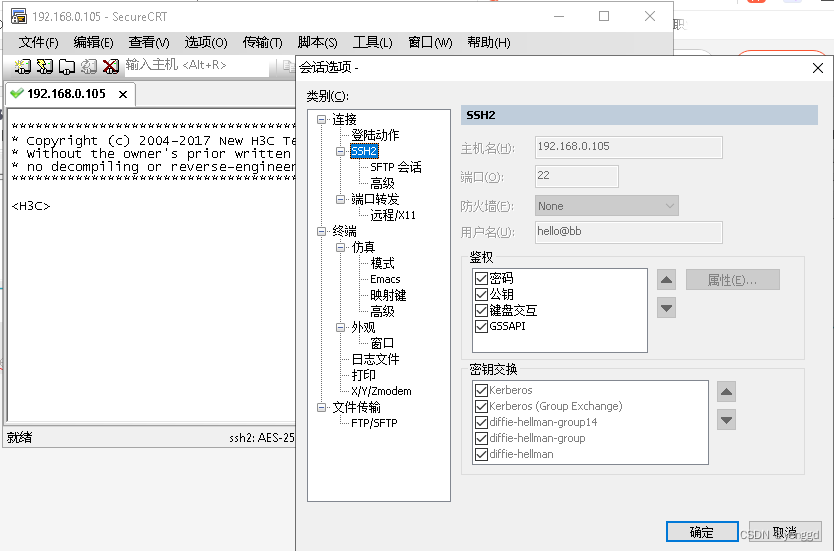This screenshot has width=834, height=551.
Task: Click the Disconnect red X toolbar icon
Action: (111, 66)
